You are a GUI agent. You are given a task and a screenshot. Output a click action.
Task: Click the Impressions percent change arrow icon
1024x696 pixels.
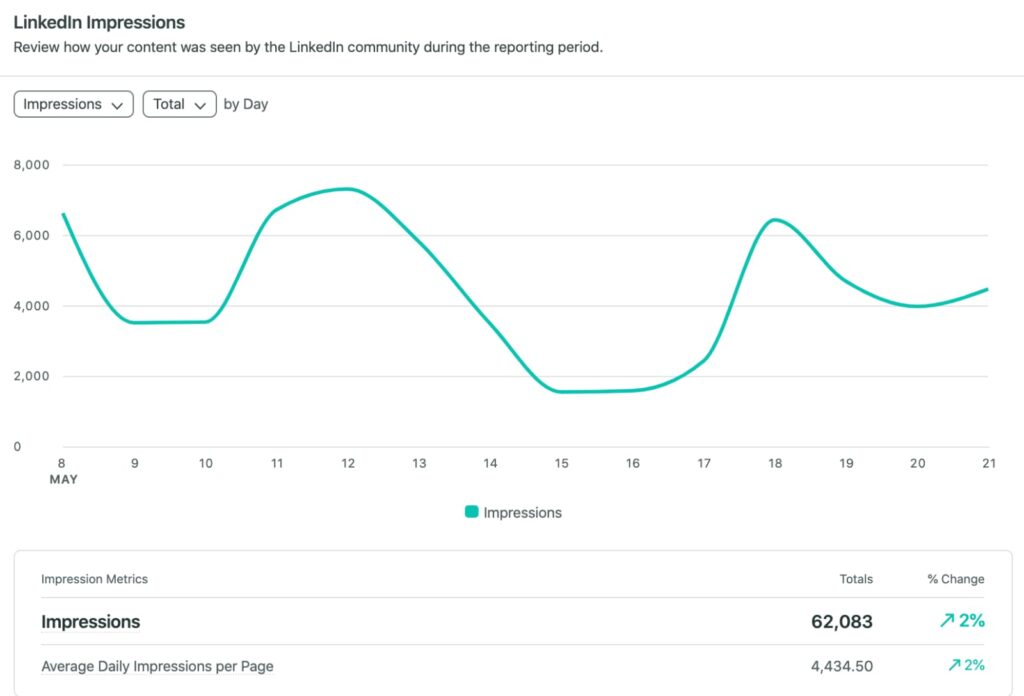tap(947, 621)
